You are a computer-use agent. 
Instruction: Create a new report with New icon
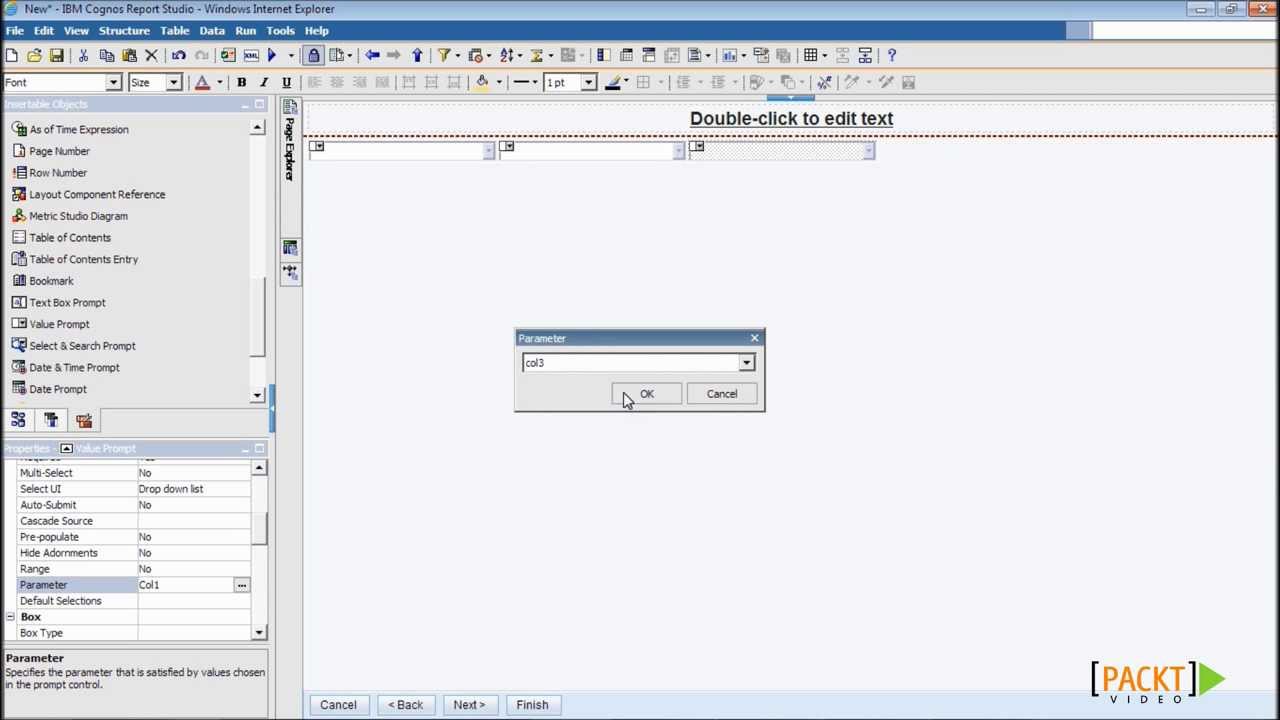pyautogui.click(x=13, y=56)
